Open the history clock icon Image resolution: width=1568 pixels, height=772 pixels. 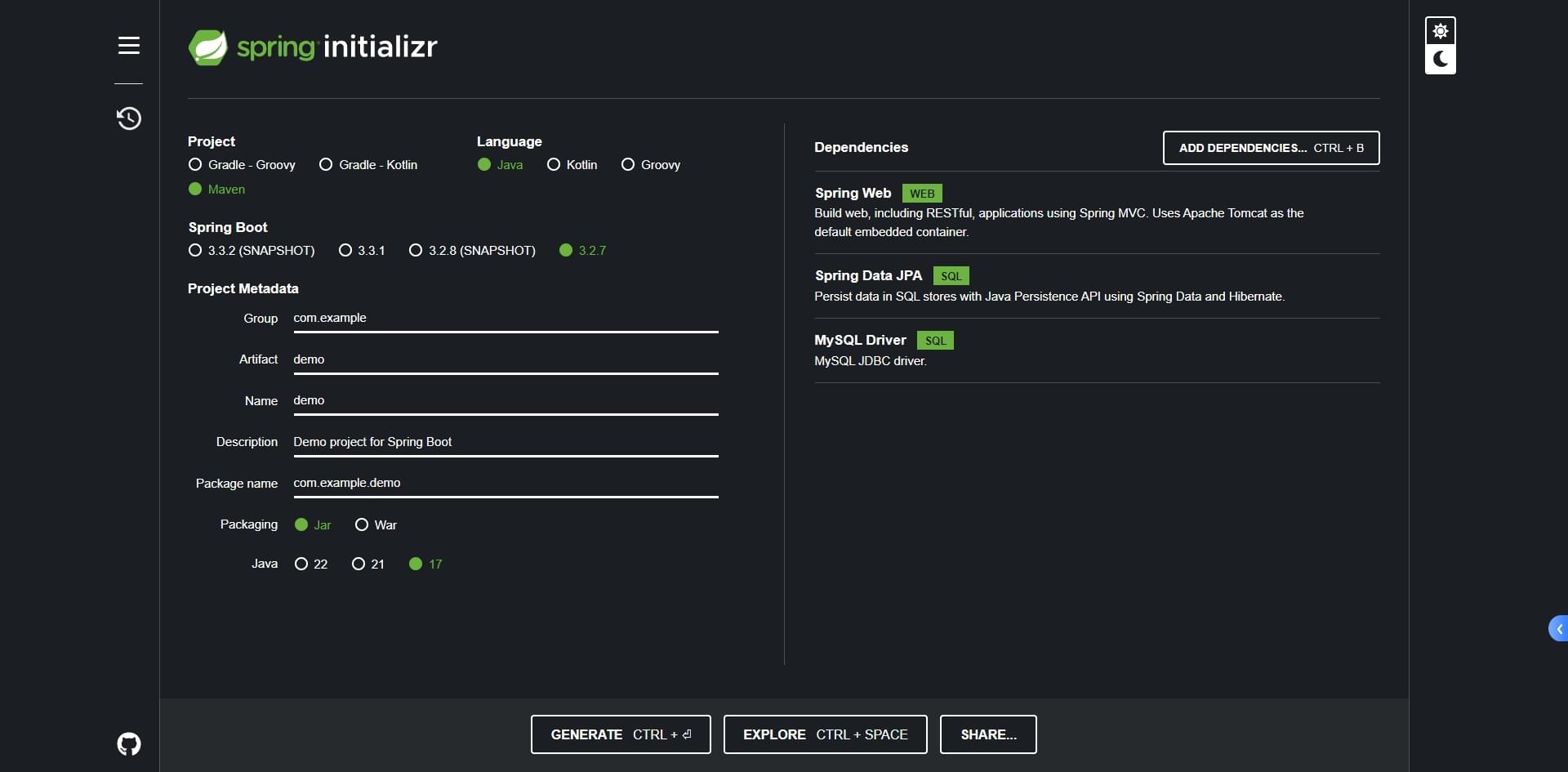[128, 118]
